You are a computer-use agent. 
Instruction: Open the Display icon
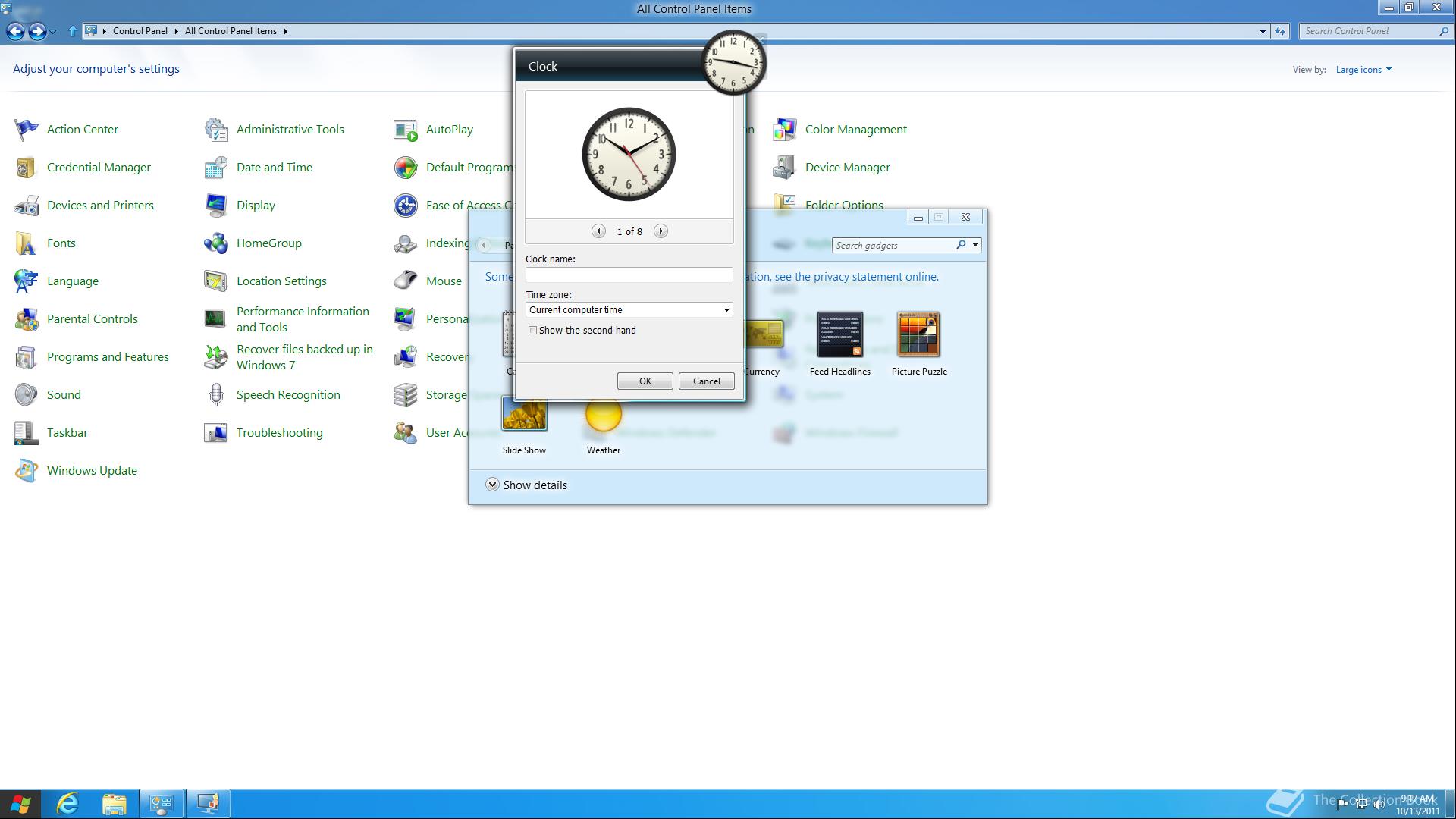coord(216,206)
